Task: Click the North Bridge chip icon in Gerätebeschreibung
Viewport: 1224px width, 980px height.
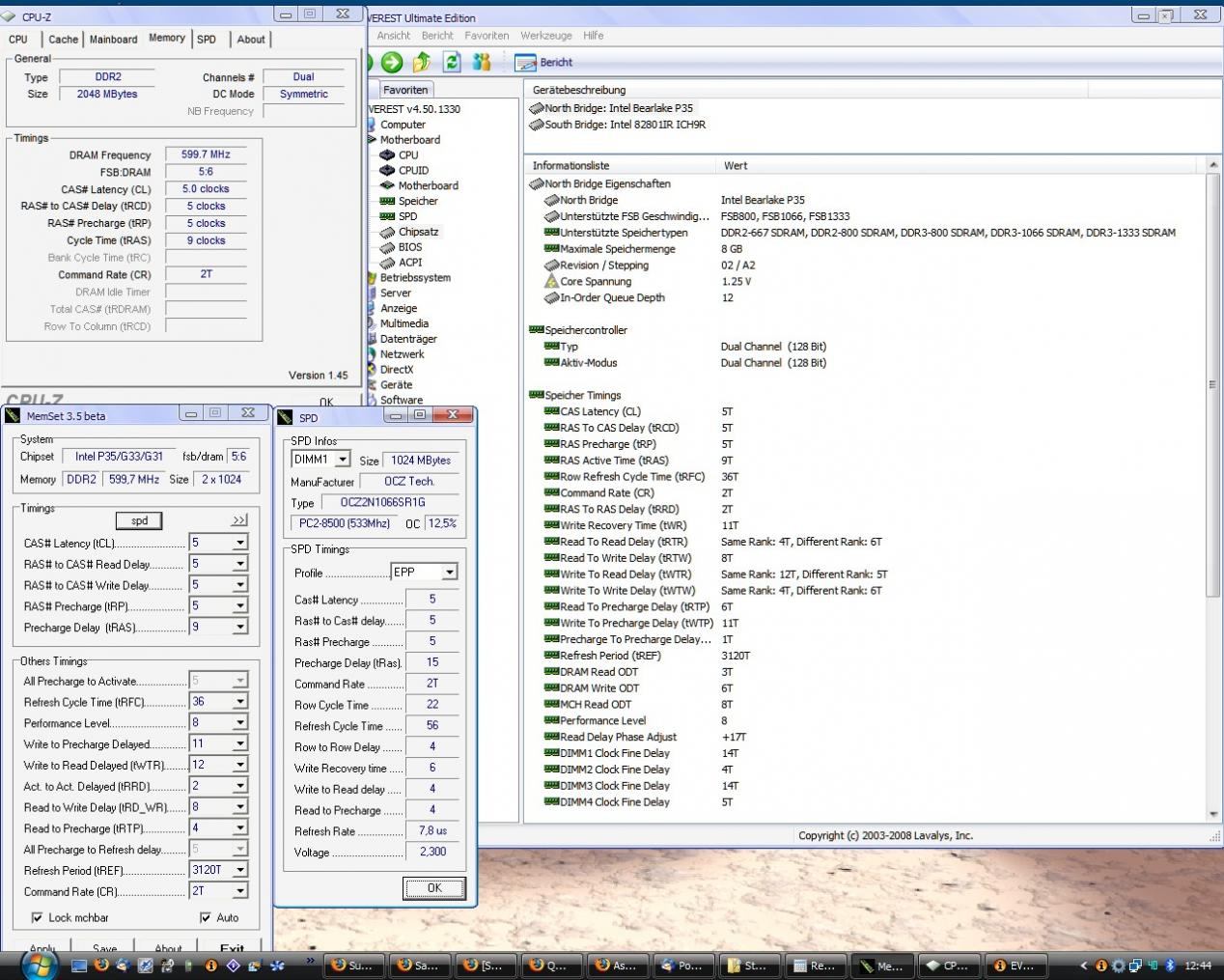Action: 536,109
